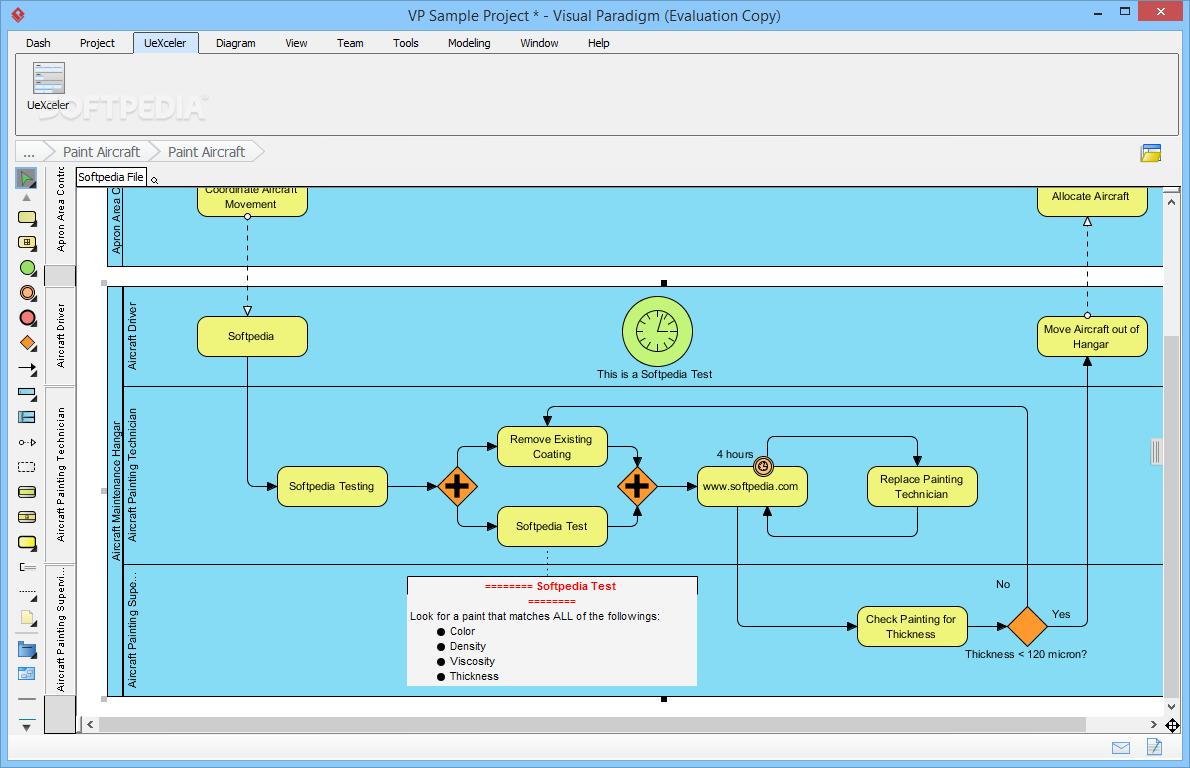The width and height of the screenshot is (1190, 768).
Task: Select the Sequence Flow arrow tool
Action: tap(27, 369)
